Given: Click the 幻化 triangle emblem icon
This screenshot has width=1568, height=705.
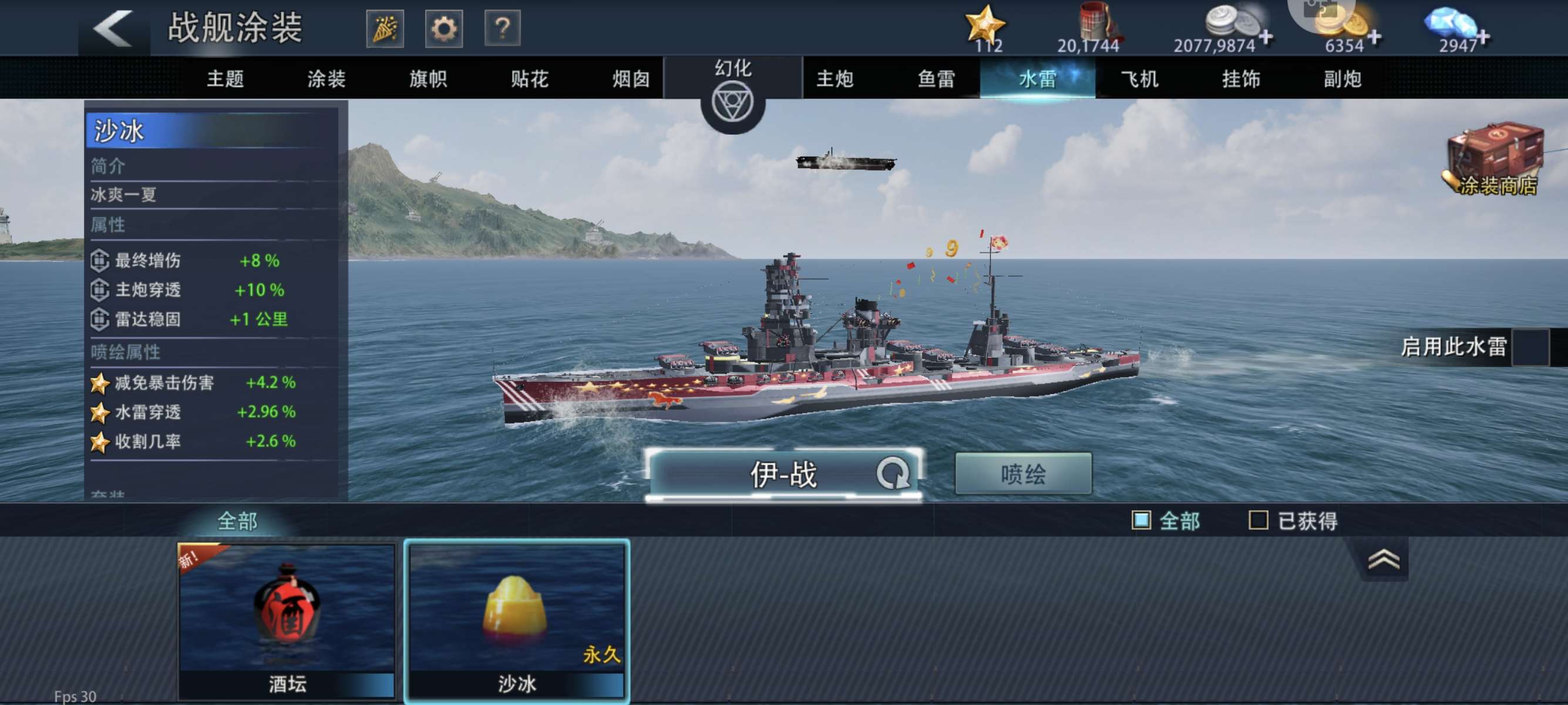Looking at the screenshot, I should tap(733, 102).
